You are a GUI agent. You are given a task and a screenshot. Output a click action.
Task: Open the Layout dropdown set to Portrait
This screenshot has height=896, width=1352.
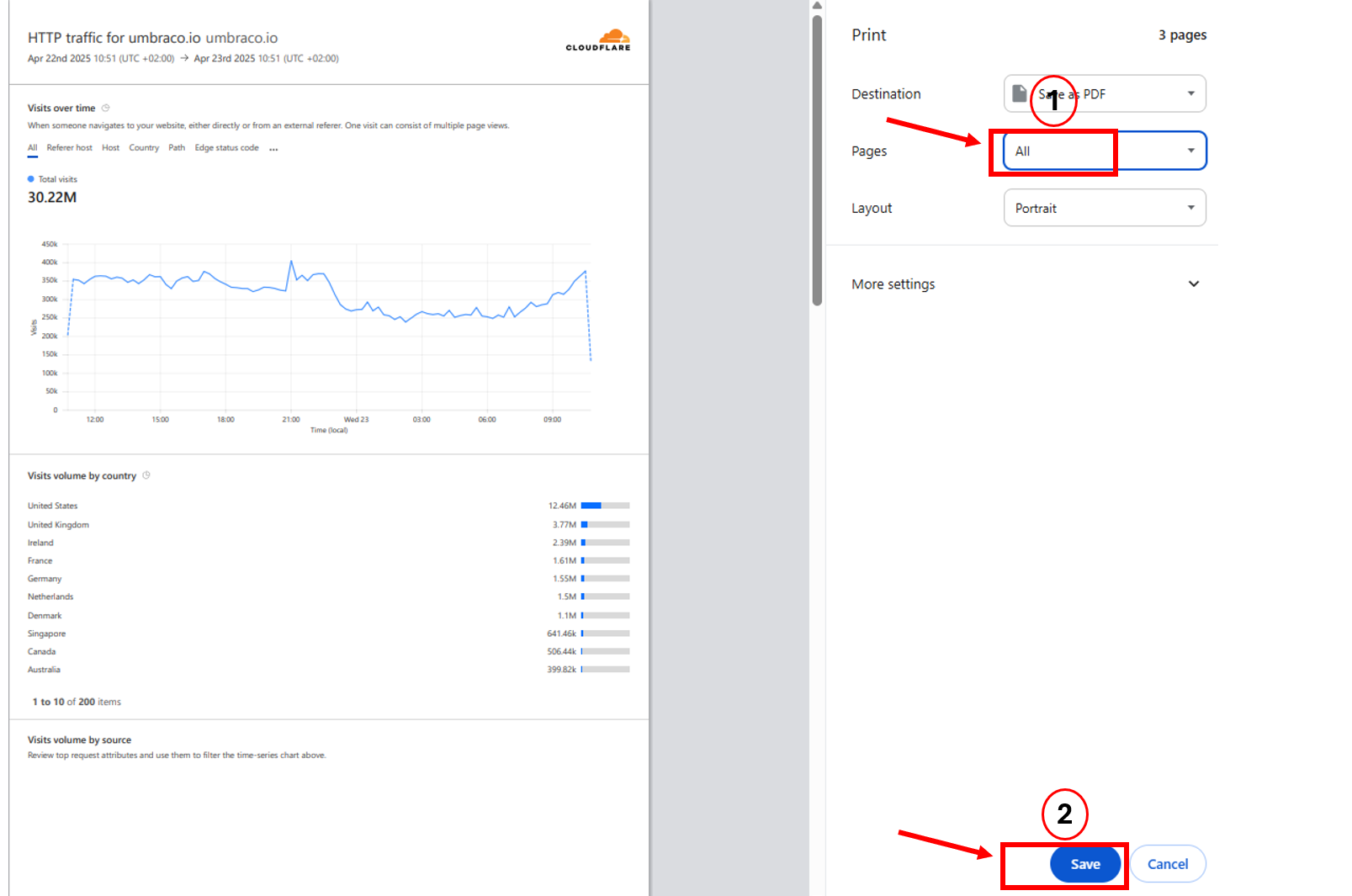coord(1105,208)
